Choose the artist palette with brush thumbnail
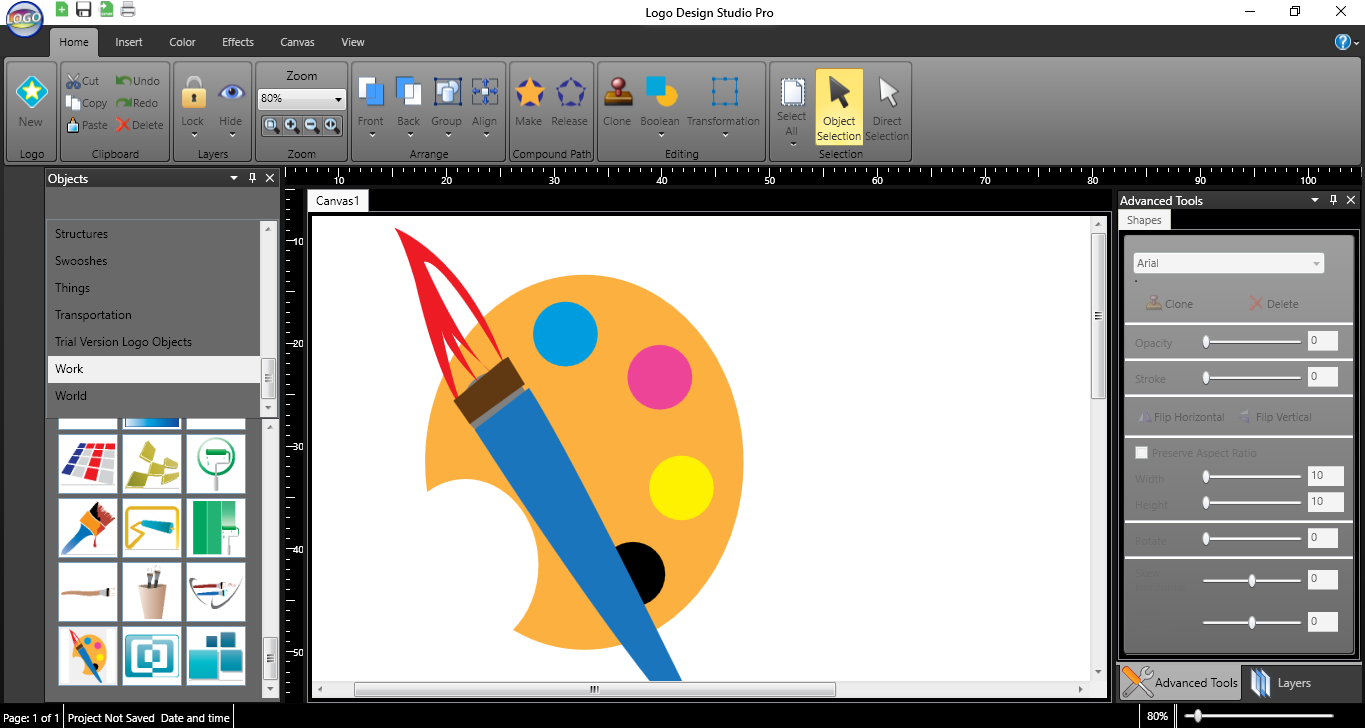Screen dimensions: 1365x728 88,656
